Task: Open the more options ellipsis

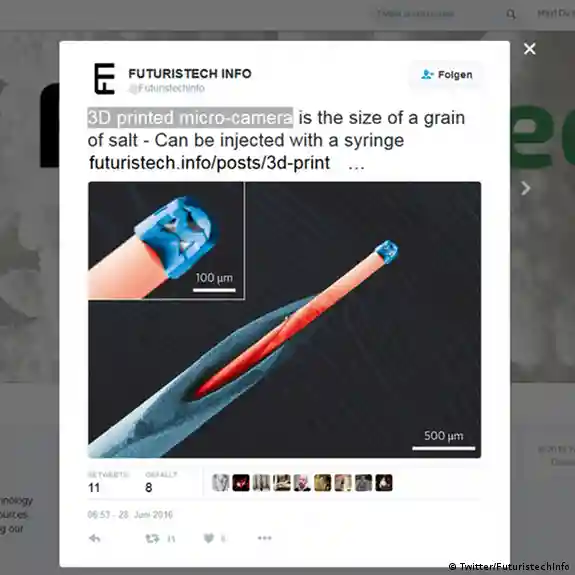Action: pos(264,538)
